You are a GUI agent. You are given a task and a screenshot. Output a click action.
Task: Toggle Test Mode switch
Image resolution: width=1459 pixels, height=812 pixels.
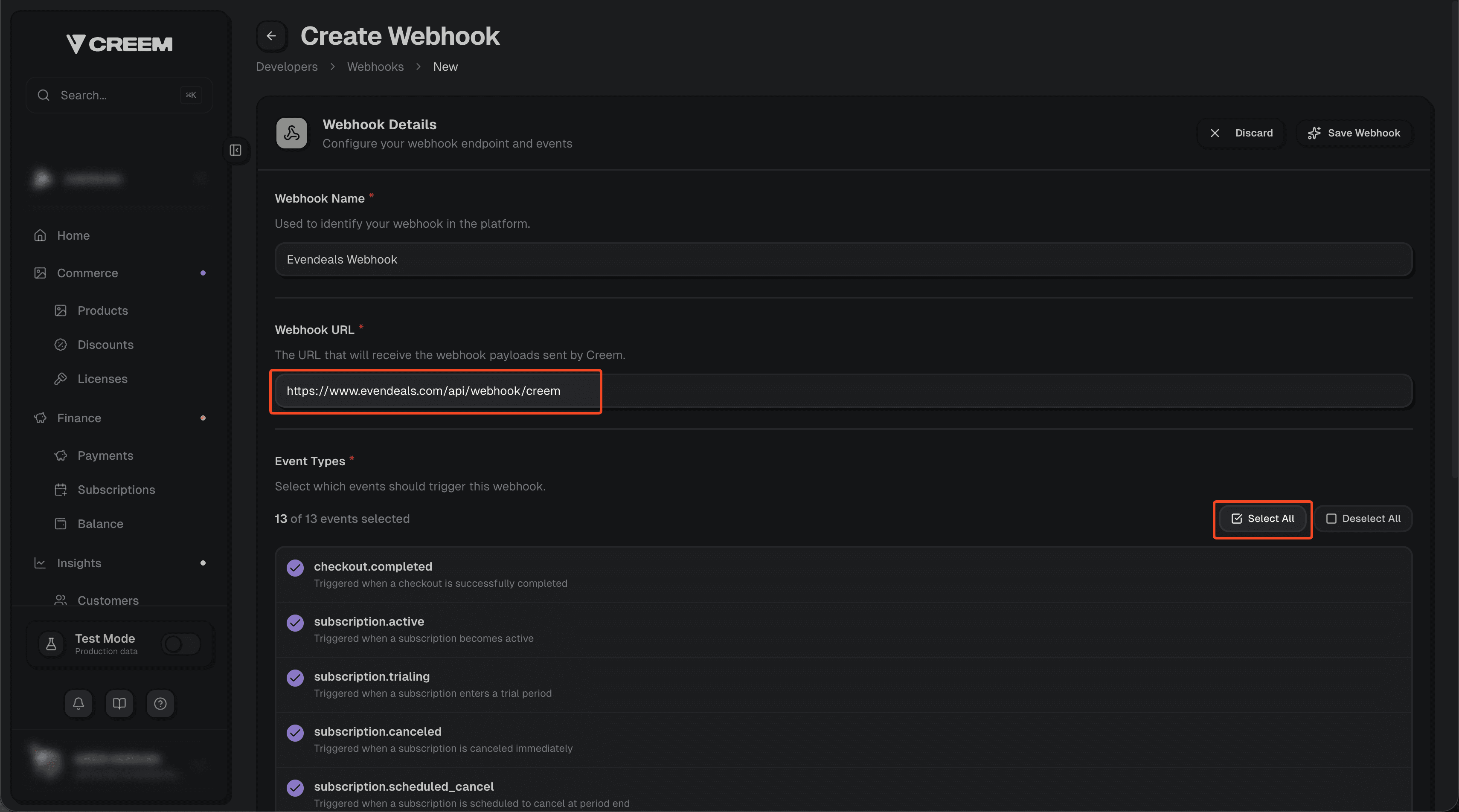click(x=180, y=644)
